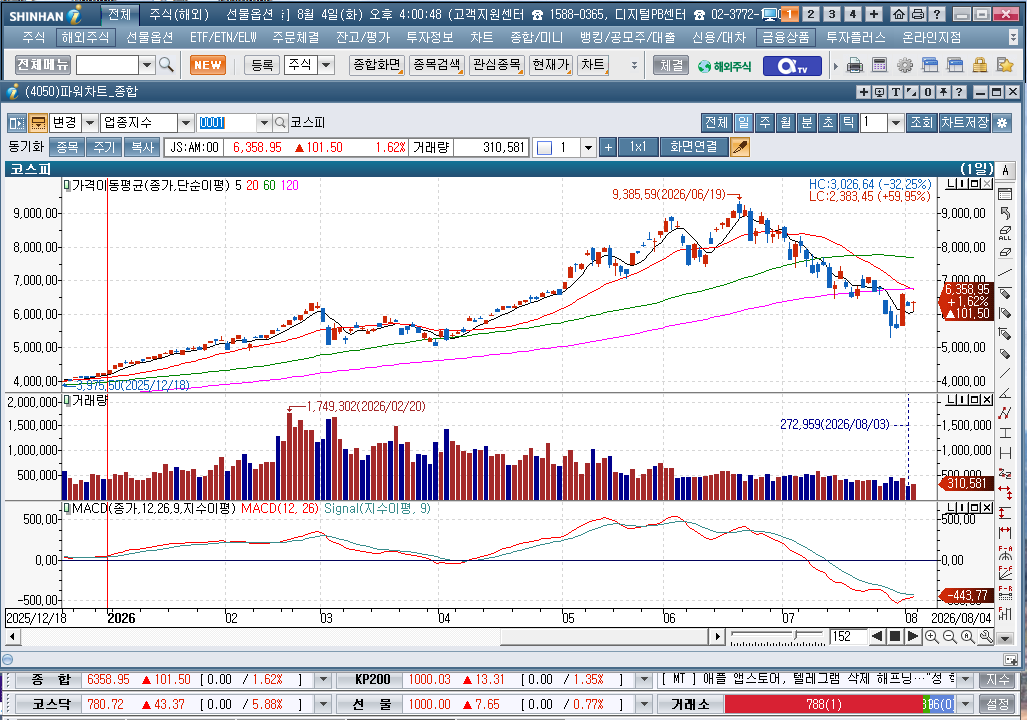Click the chart stop square button
This screenshot has width=1027, height=720.
895,636
